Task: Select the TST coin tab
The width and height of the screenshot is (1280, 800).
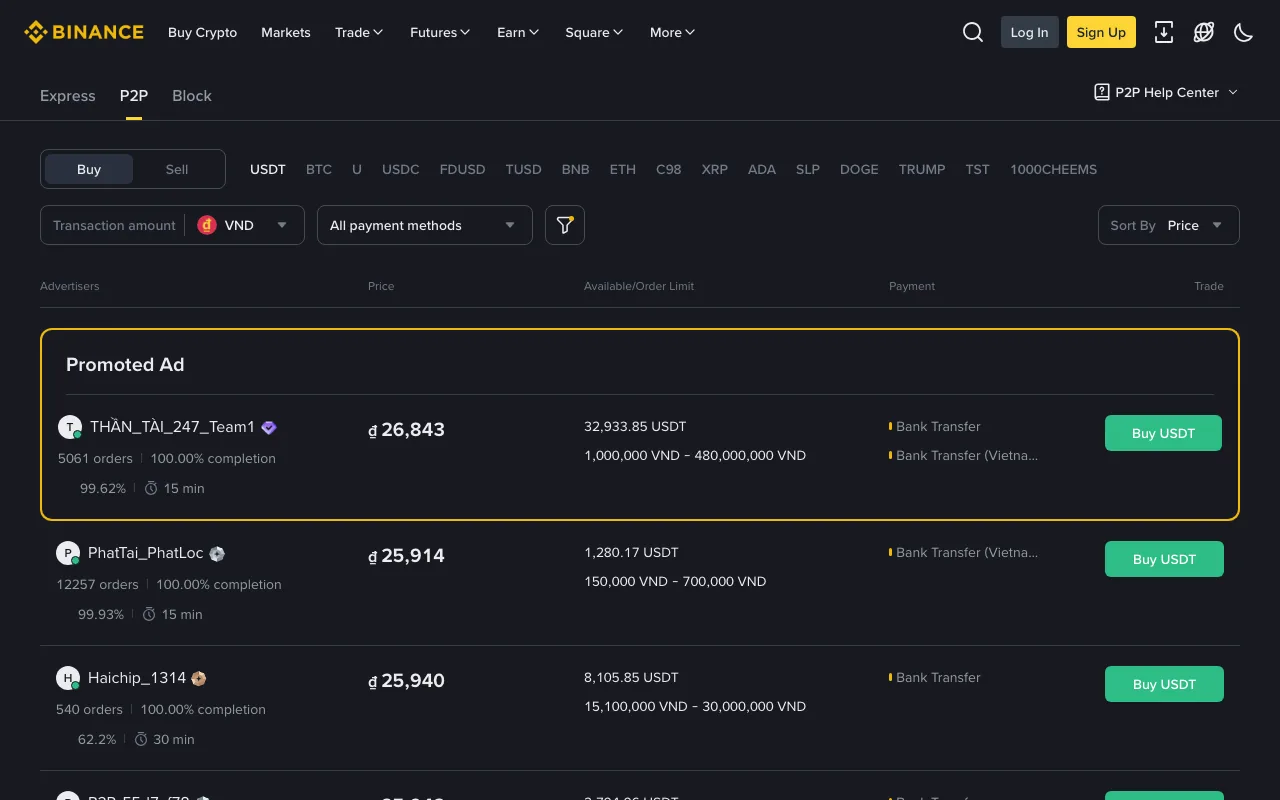Action: 978,169
